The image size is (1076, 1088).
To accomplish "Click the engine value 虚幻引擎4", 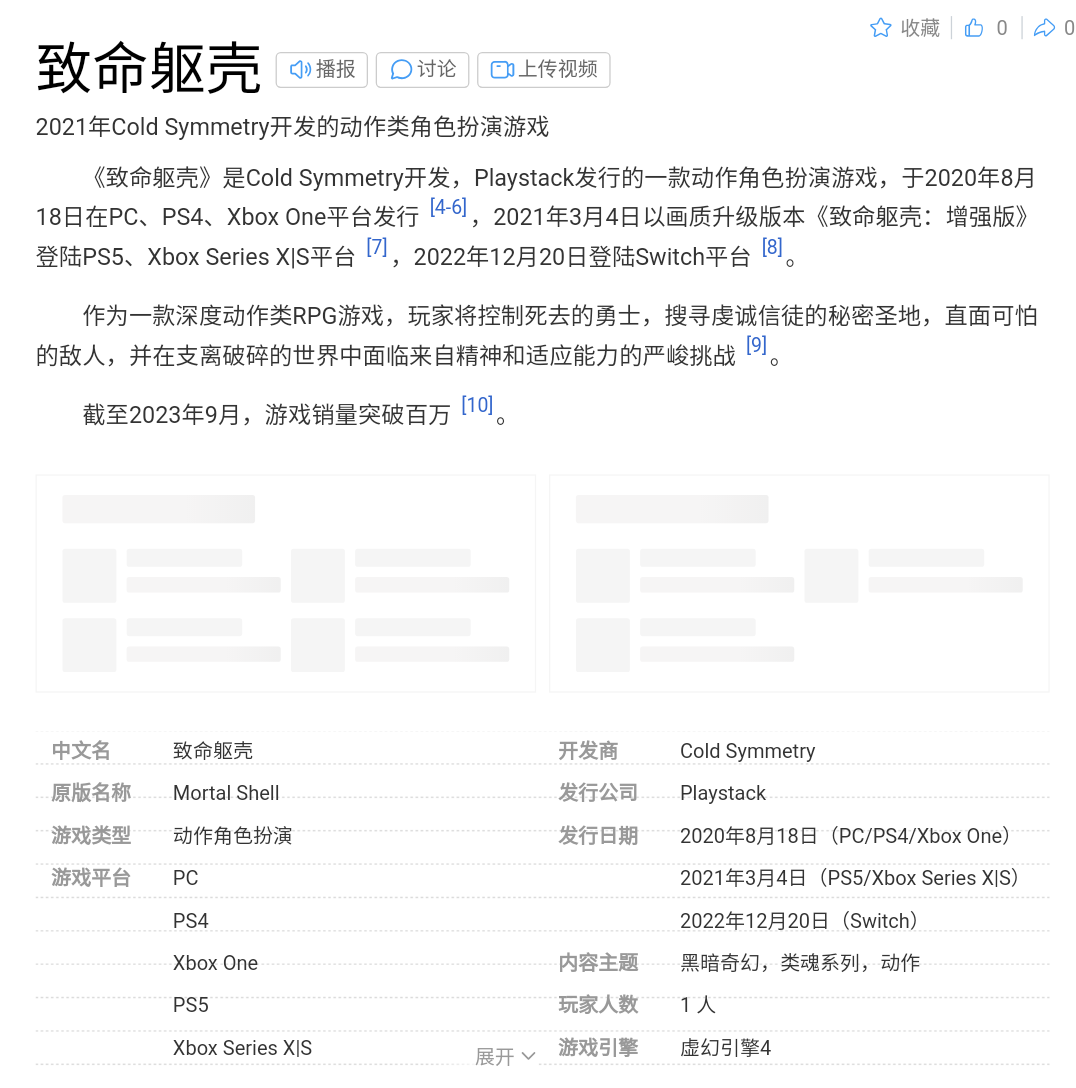I will point(725,1047).
